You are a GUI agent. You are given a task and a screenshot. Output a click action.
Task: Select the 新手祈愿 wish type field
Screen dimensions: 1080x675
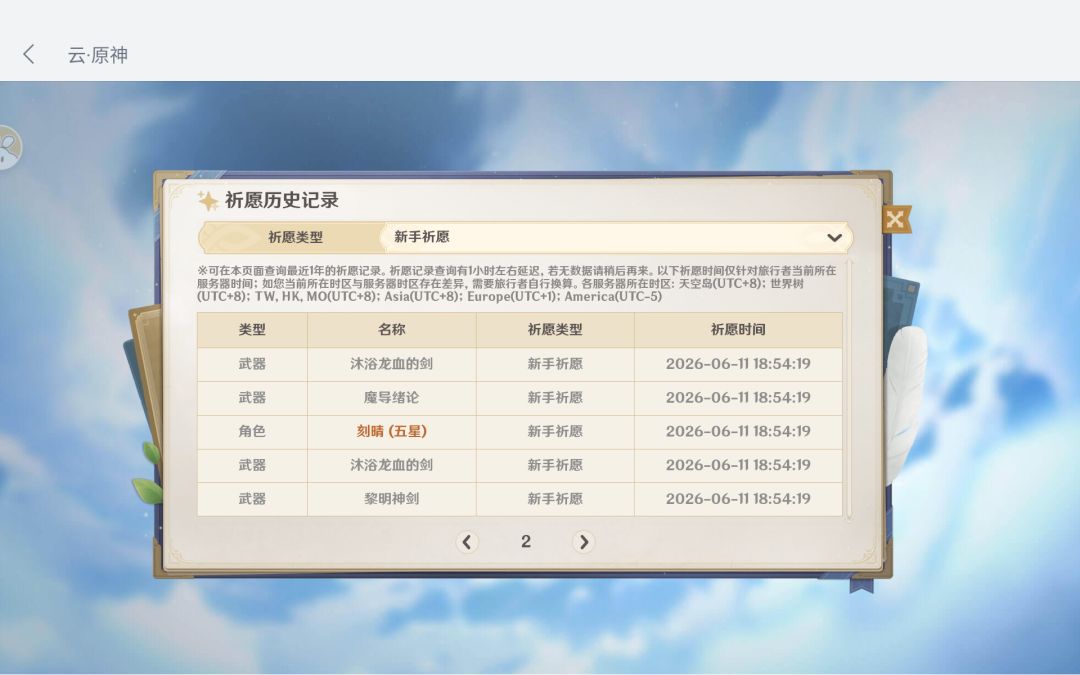615,238
